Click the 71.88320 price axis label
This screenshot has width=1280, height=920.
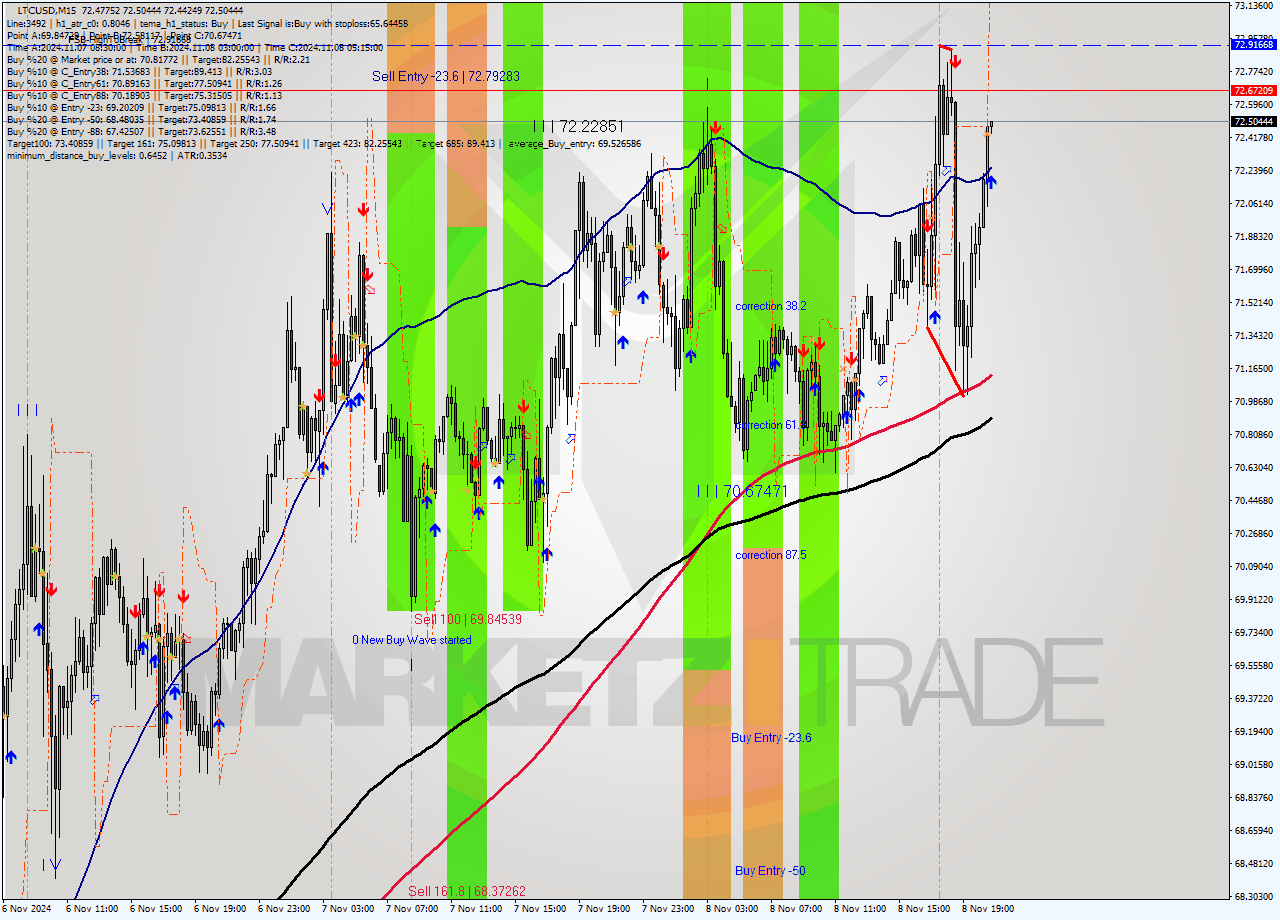[1254, 237]
